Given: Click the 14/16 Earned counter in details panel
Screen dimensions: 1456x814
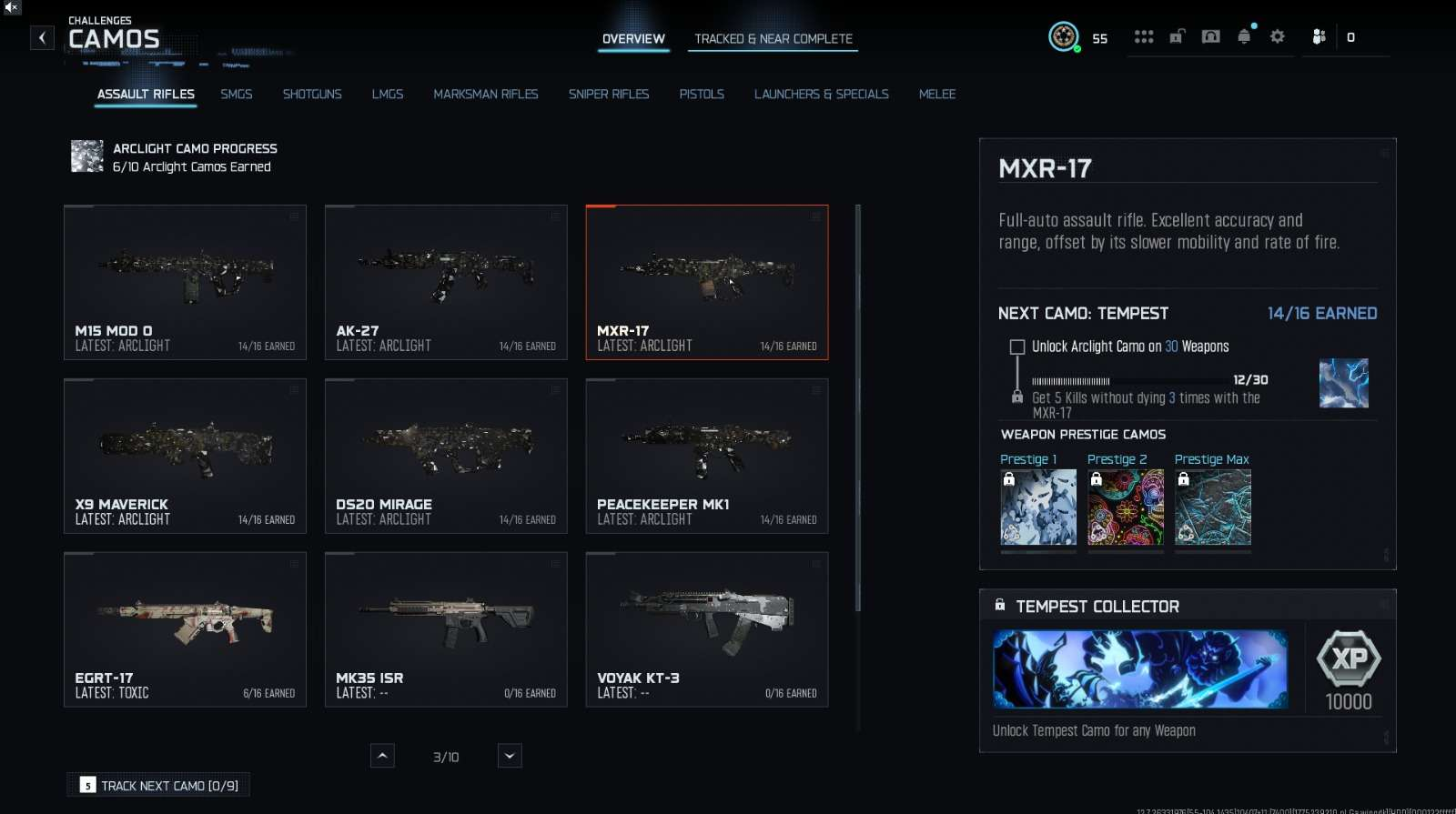Looking at the screenshot, I should [x=1322, y=313].
